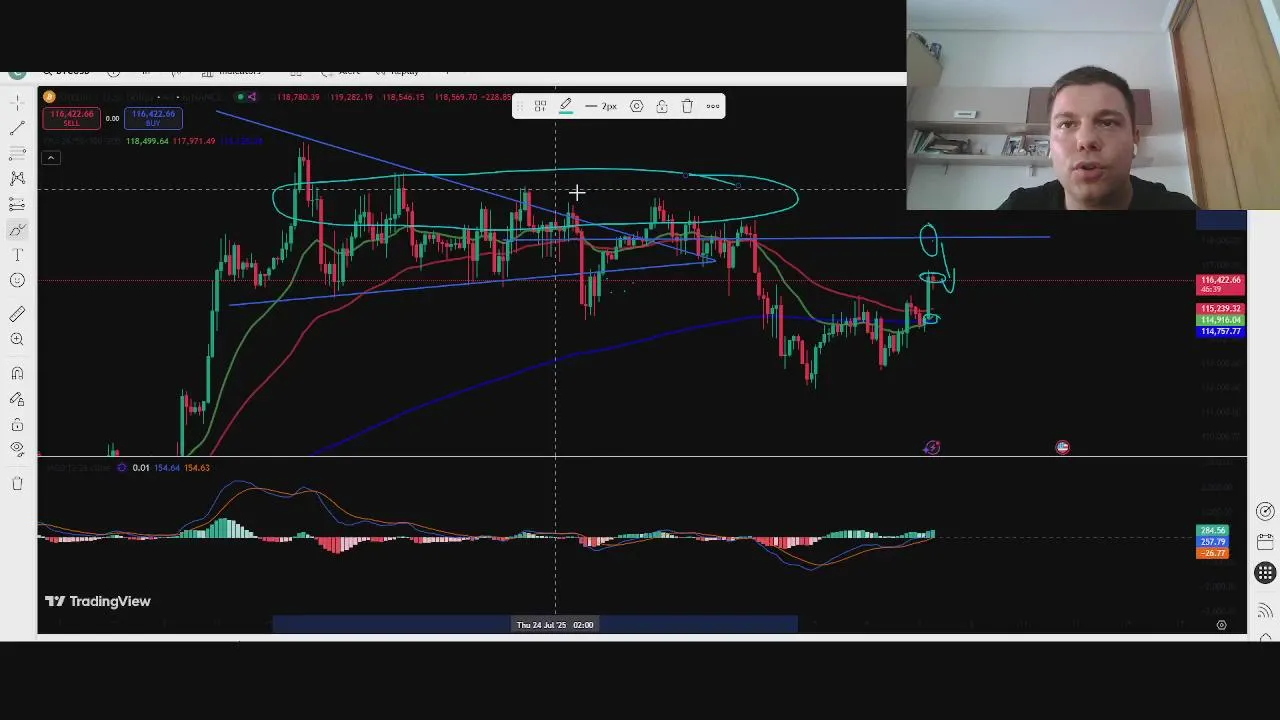Click the 284.56 MACD axis label

(x=1212, y=531)
